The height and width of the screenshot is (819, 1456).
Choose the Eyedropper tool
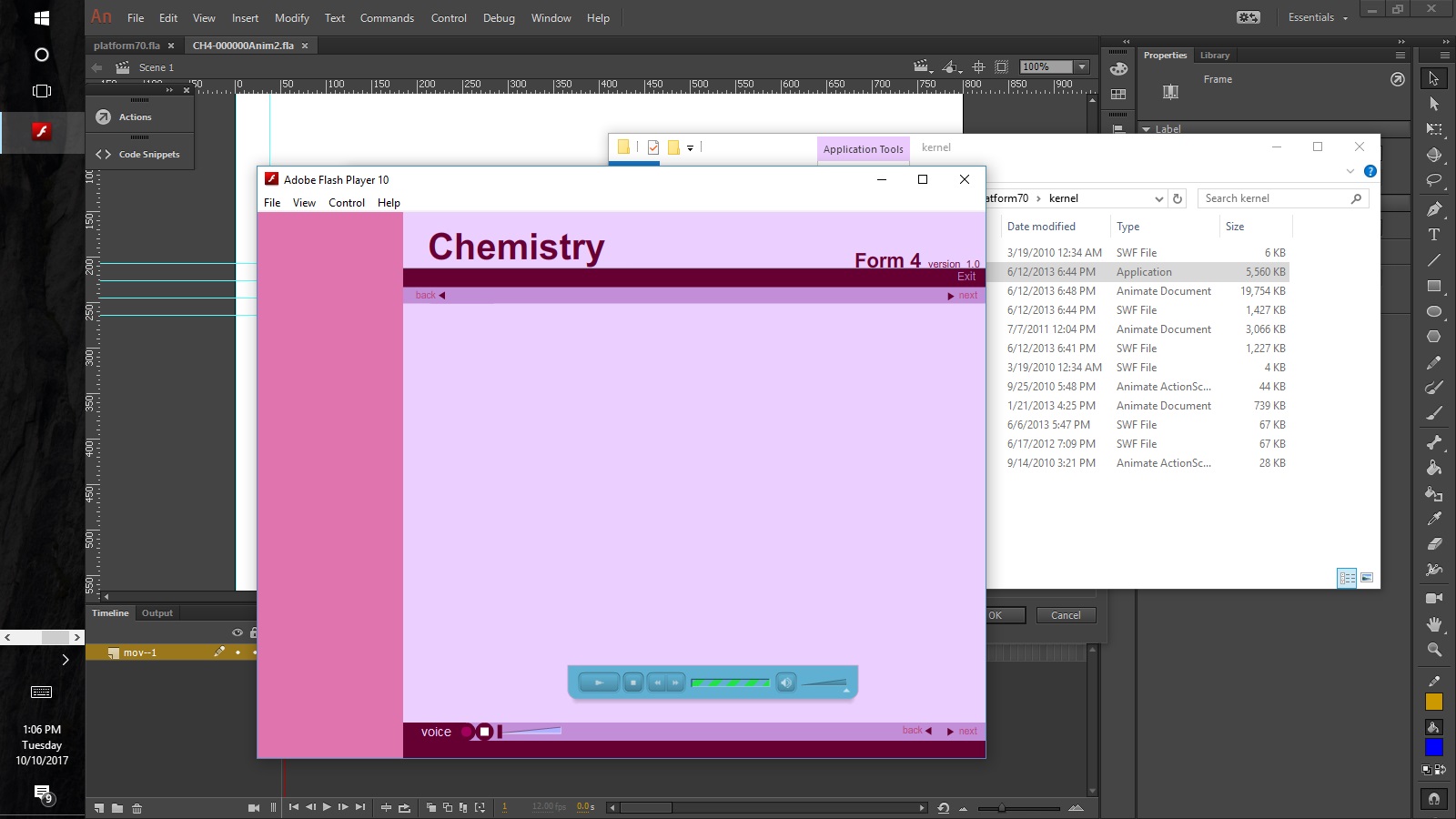point(1434,519)
